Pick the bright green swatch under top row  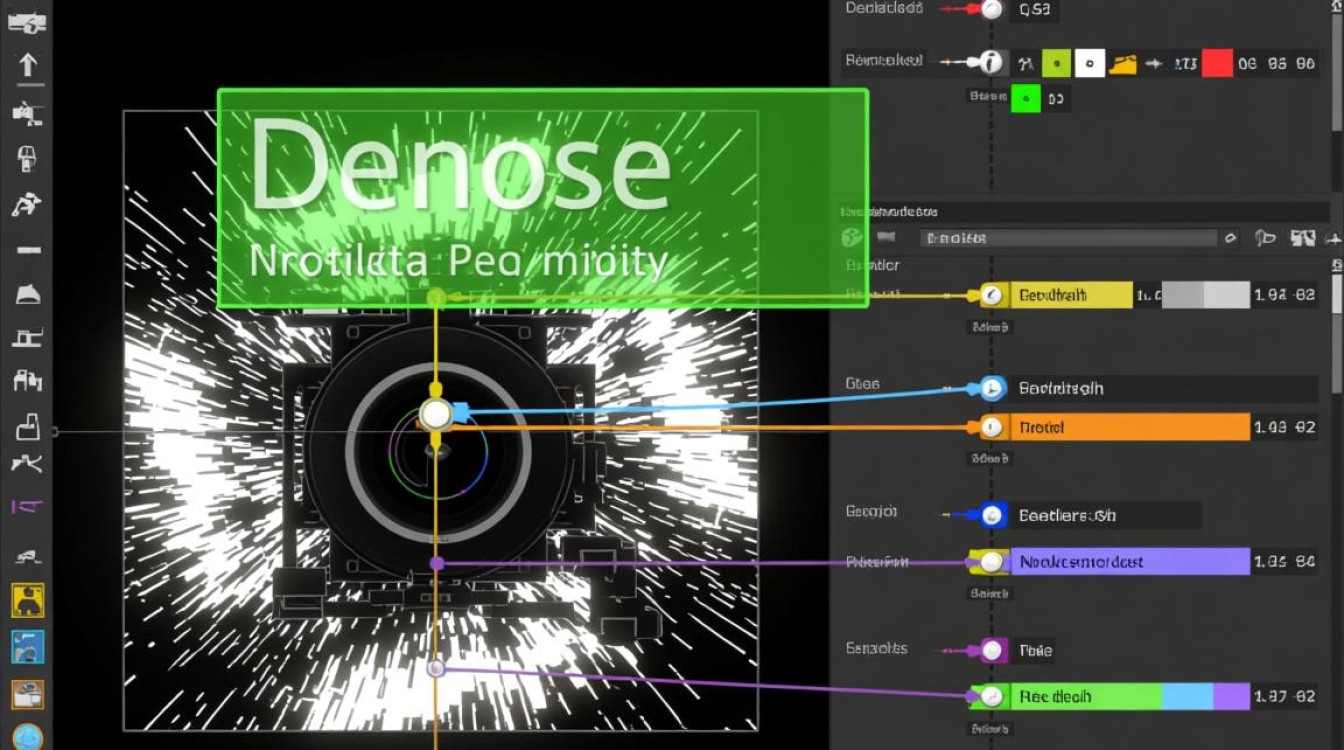click(1025, 98)
